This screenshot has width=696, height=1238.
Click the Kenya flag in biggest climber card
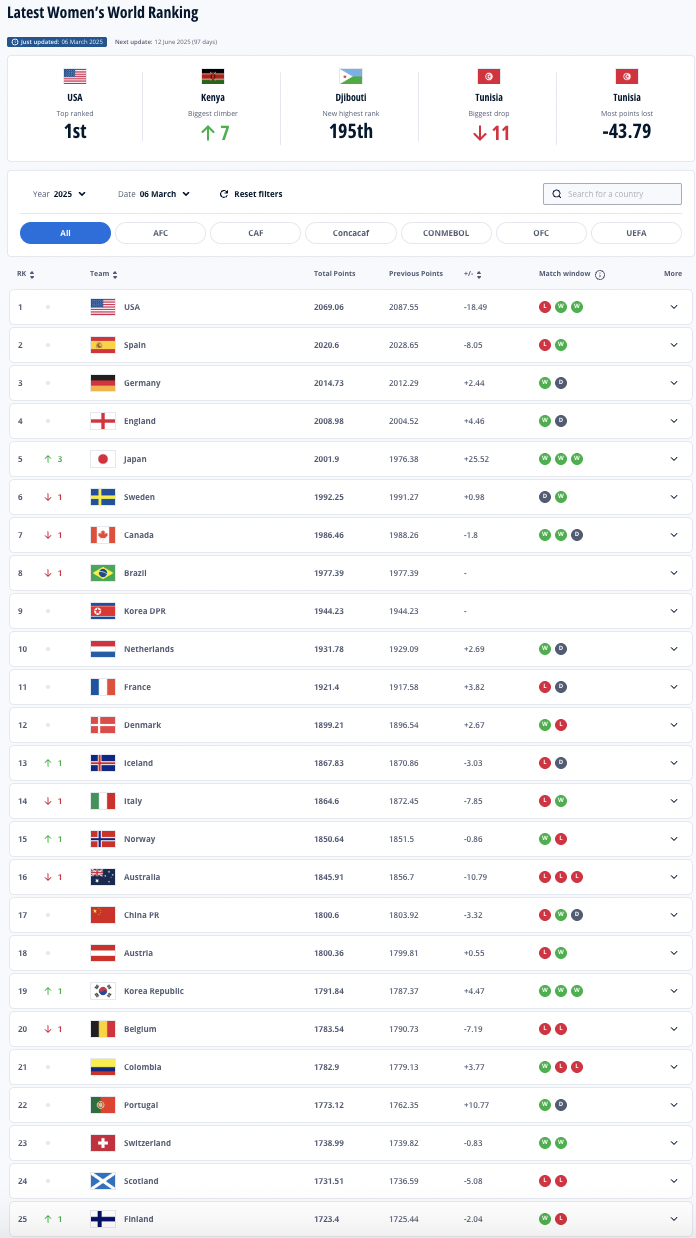tap(212, 77)
